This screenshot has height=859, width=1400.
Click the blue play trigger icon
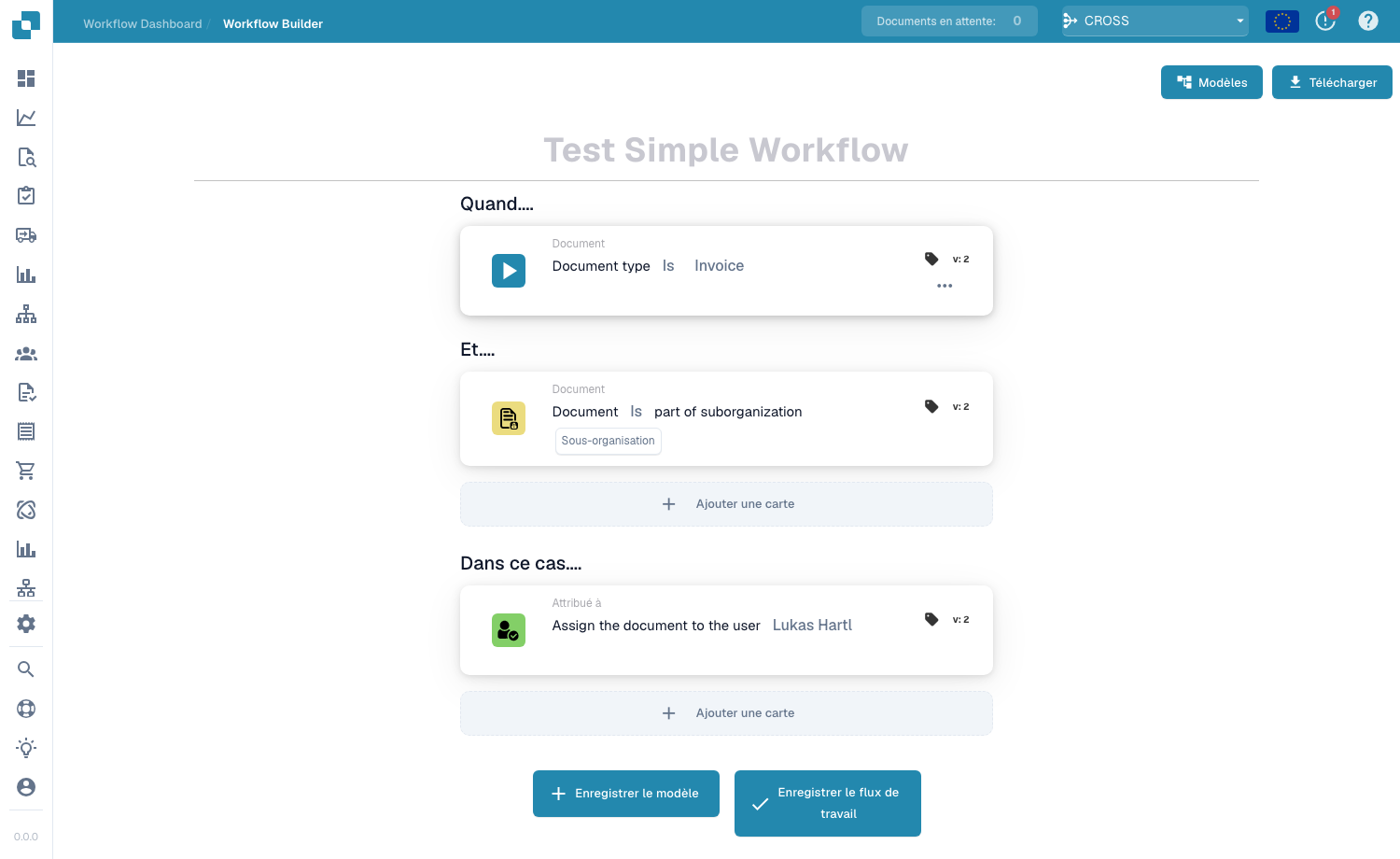509,271
